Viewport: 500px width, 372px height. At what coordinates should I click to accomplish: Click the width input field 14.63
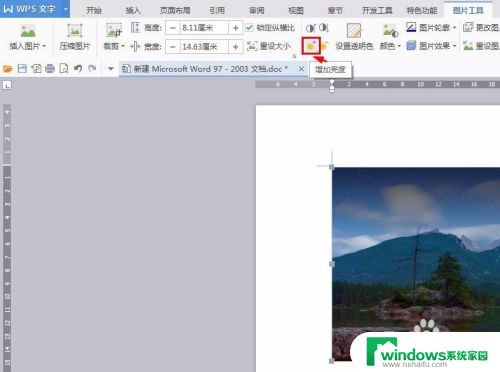[204, 47]
